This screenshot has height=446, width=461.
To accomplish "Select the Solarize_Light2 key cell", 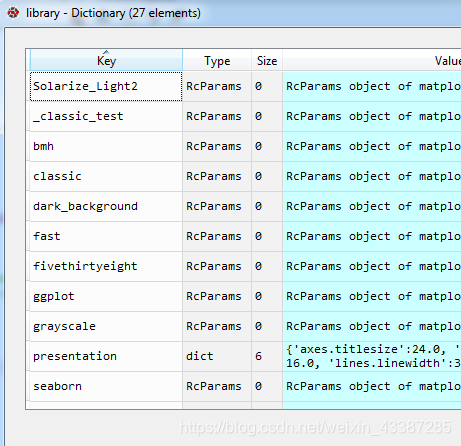I will (106, 86).
